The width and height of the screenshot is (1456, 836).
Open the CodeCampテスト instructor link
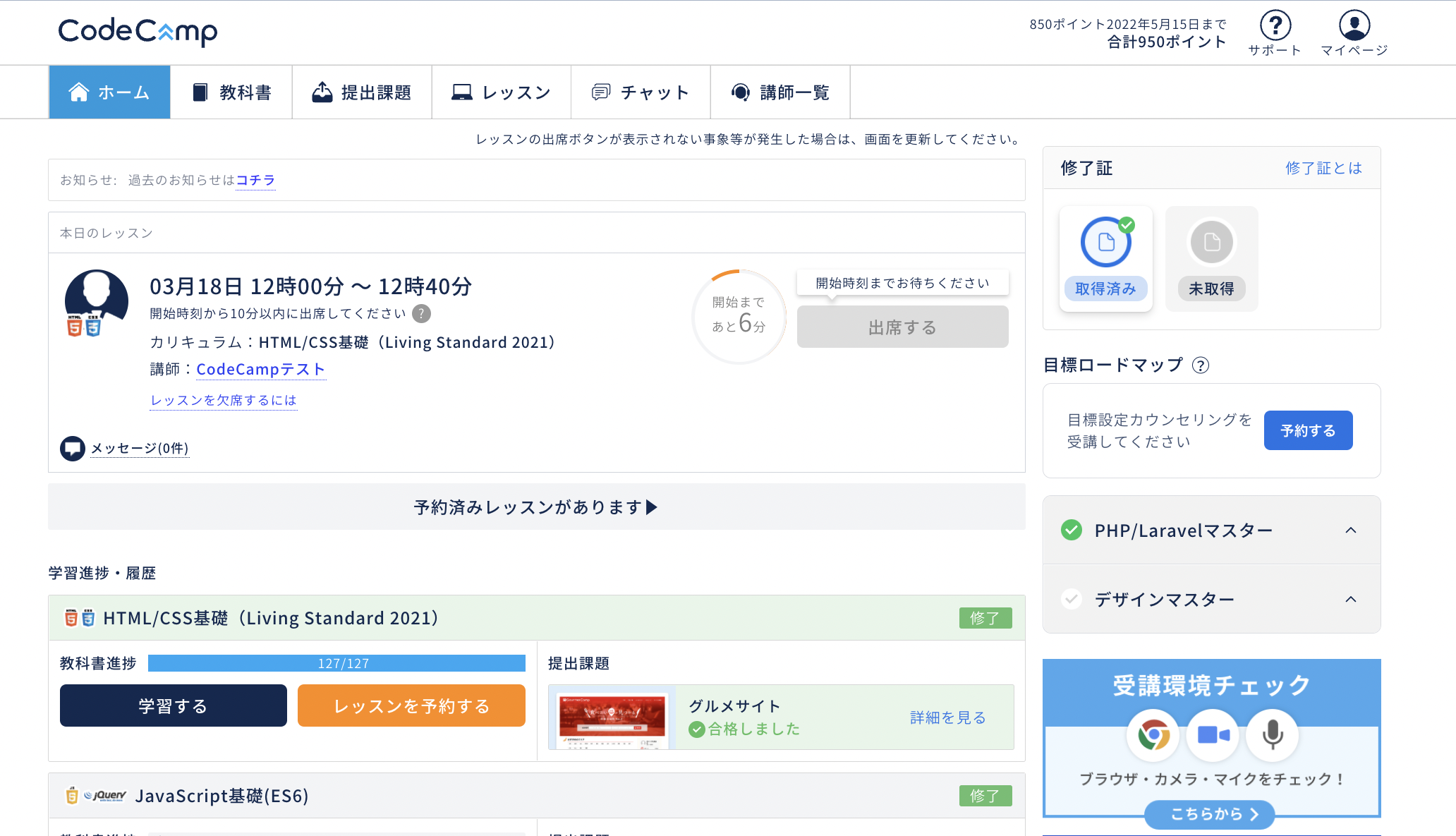point(260,369)
